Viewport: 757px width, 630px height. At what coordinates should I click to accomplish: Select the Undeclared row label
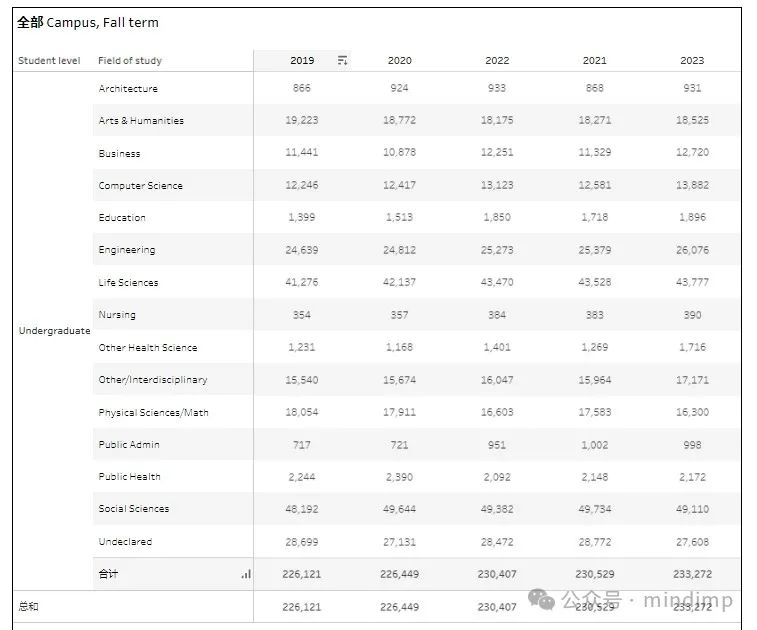tap(125, 542)
